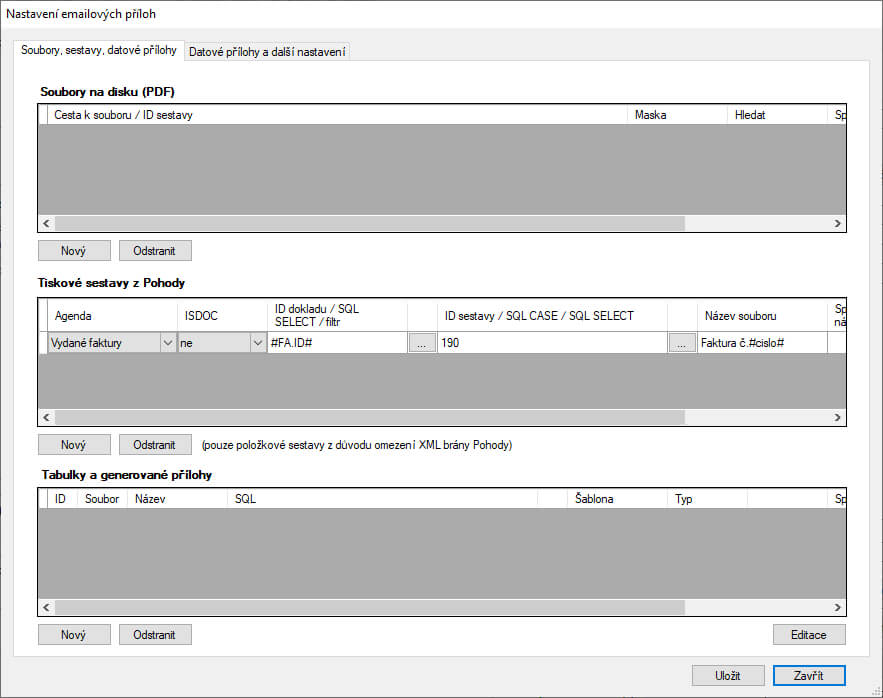Screen dimensions: 883x698
Task: Click left scroll arrow in Tiskové sestavy table
Action: click(46, 417)
